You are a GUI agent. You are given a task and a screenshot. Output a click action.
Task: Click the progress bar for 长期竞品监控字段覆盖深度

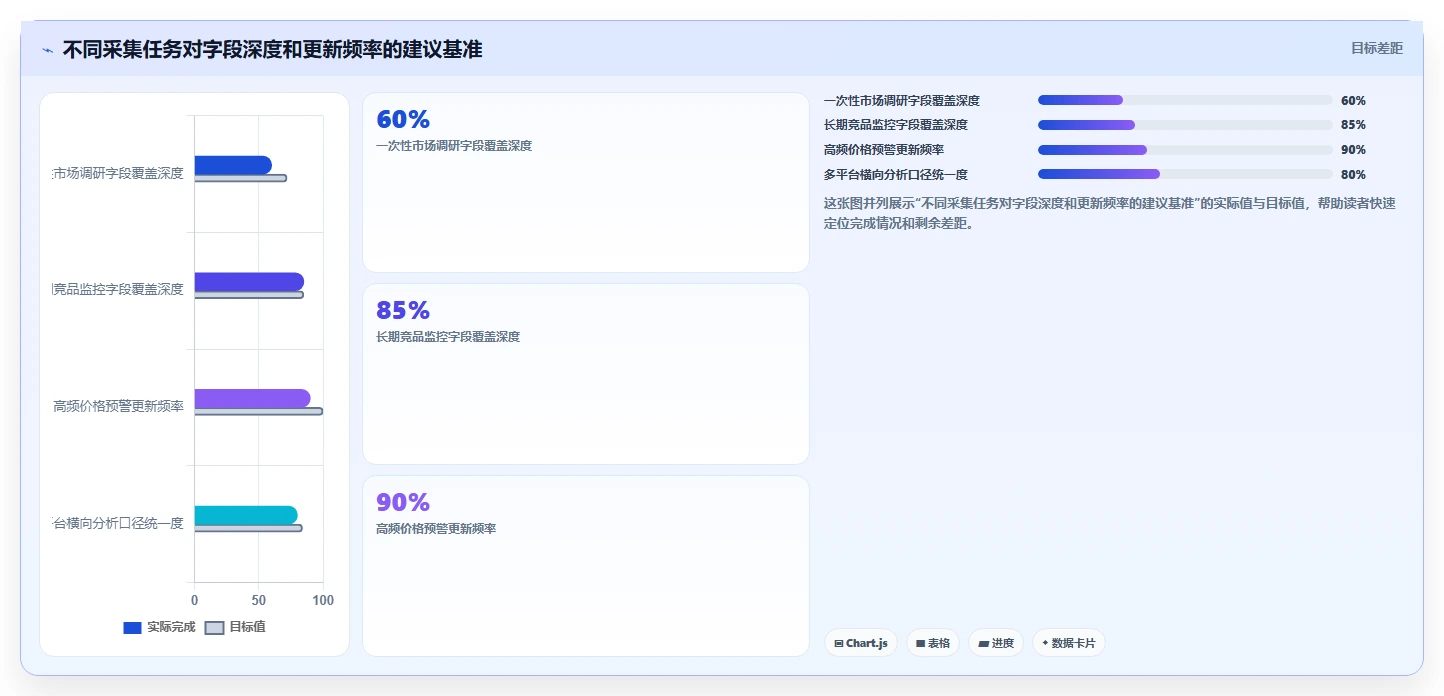point(1185,125)
